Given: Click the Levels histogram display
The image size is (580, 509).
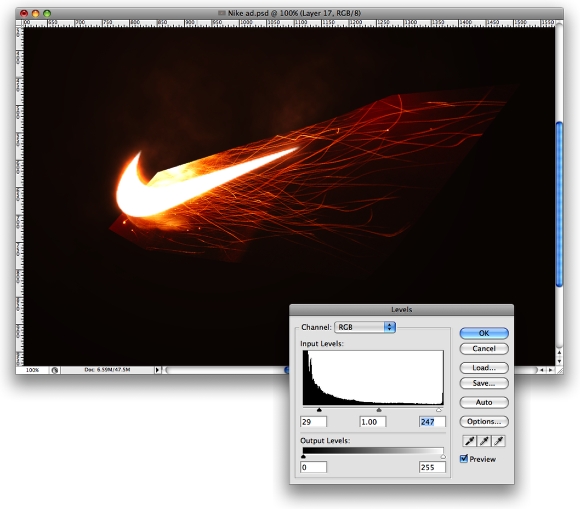Looking at the screenshot, I should 373,378.
